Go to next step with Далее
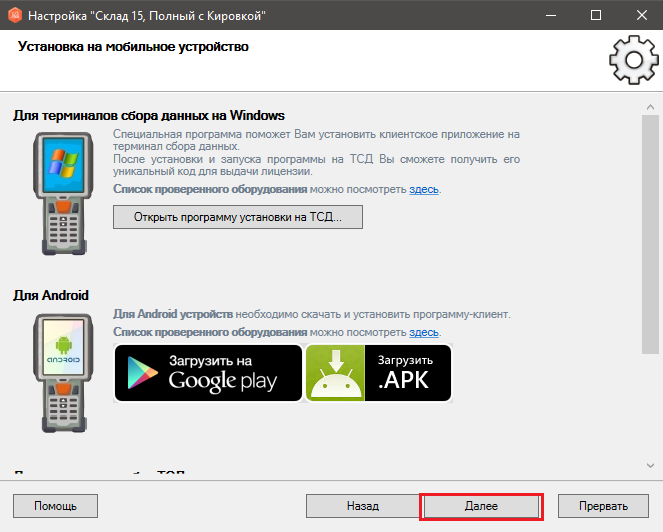The height and width of the screenshot is (532, 663). [x=481, y=506]
